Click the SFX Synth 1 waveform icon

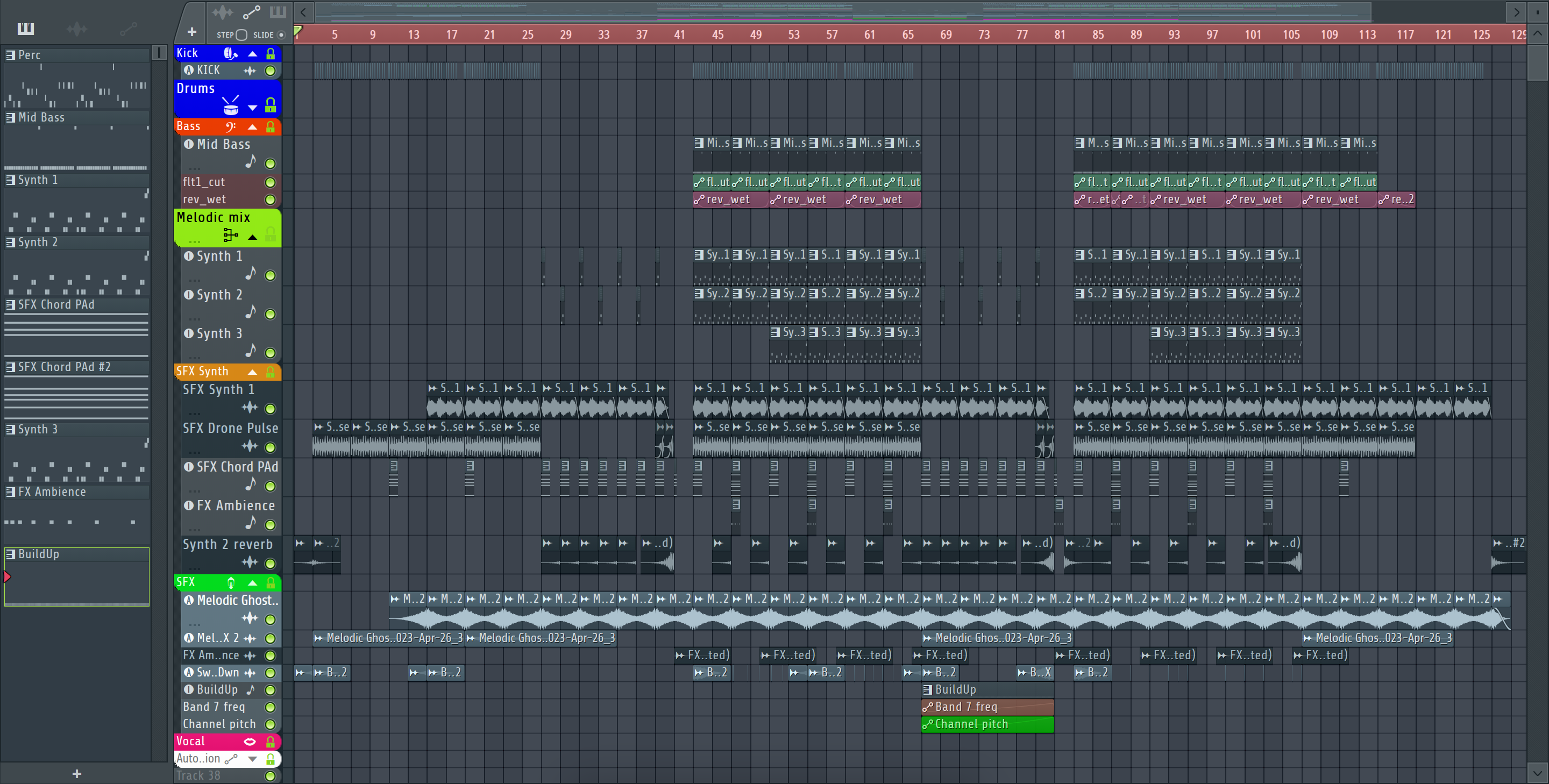(250, 408)
